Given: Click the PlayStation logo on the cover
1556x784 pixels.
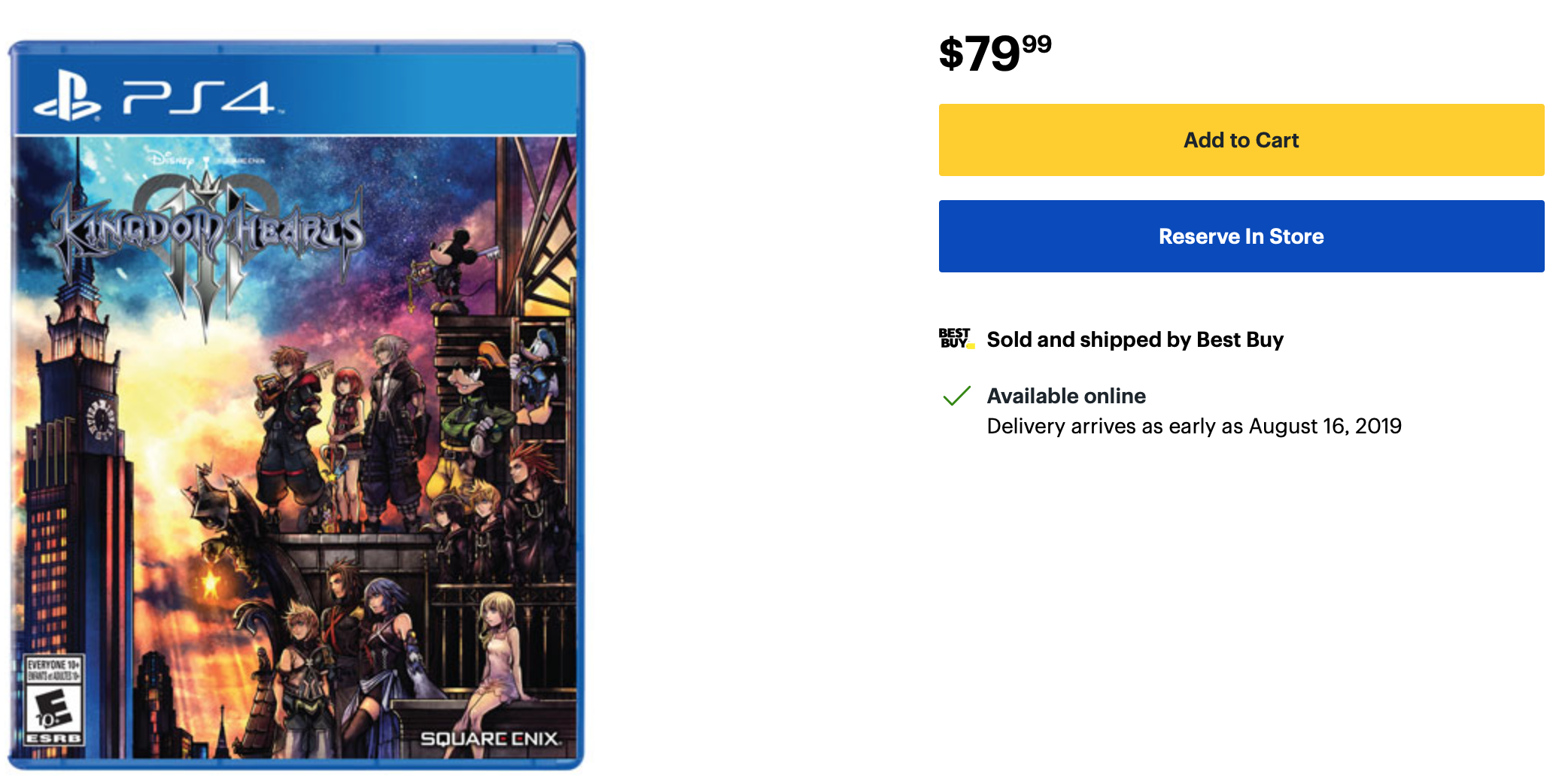Looking at the screenshot, I should point(68,97).
